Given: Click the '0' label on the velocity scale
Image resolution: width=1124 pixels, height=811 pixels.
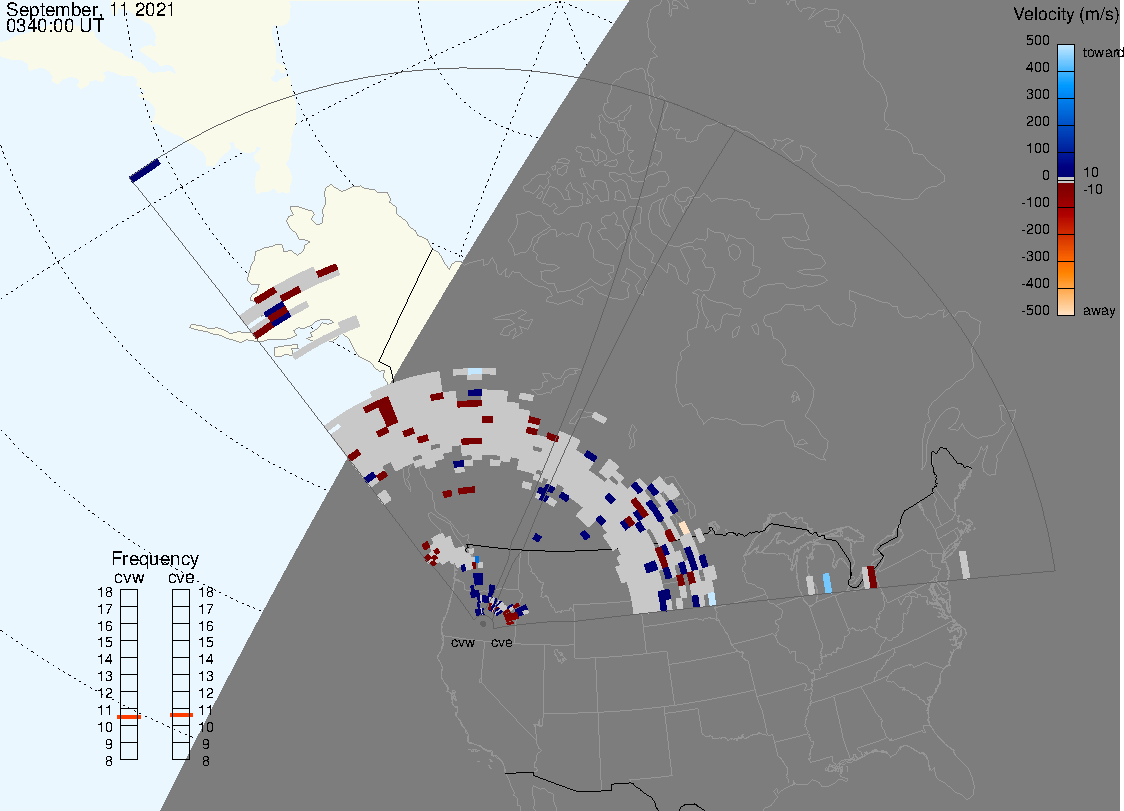Looking at the screenshot, I should click(1046, 175).
